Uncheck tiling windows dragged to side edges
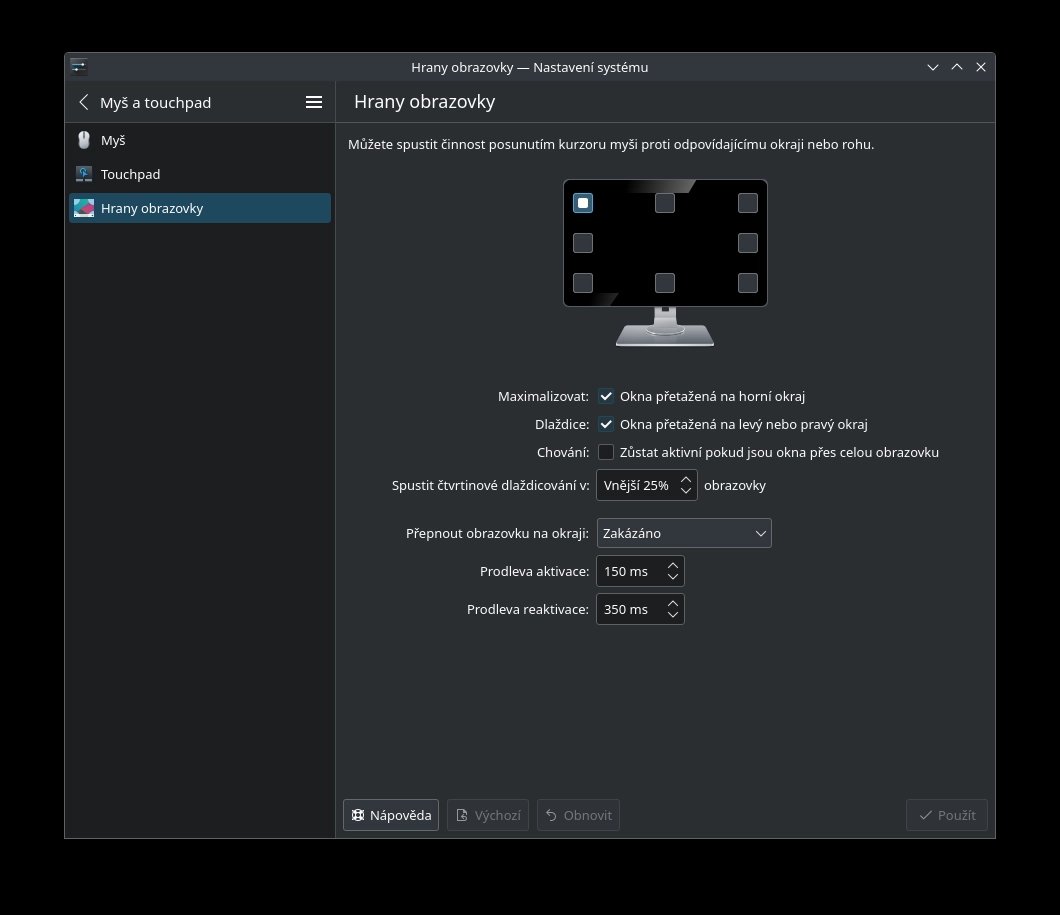The image size is (1060, 915). (x=606, y=424)
